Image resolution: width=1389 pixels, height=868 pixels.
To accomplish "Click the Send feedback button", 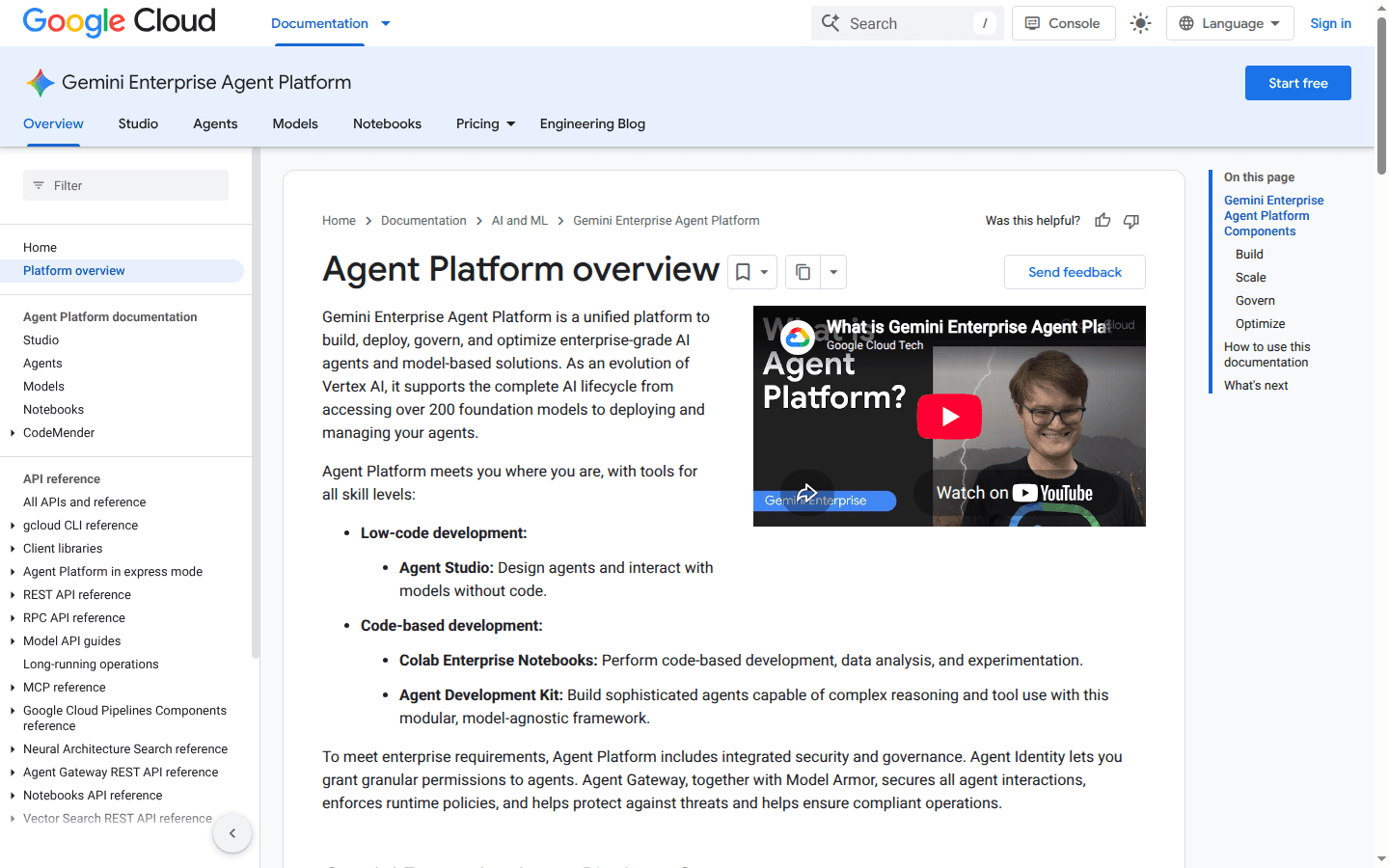I will tap(1075, 272).
